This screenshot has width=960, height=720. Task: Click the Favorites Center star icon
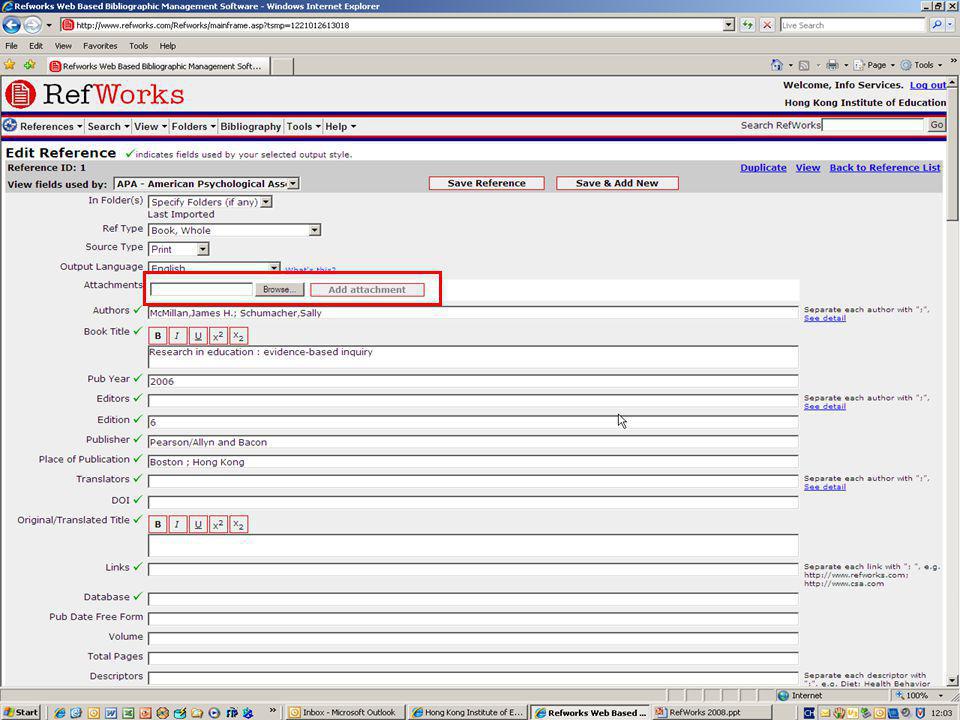click(x=10, y=65)
